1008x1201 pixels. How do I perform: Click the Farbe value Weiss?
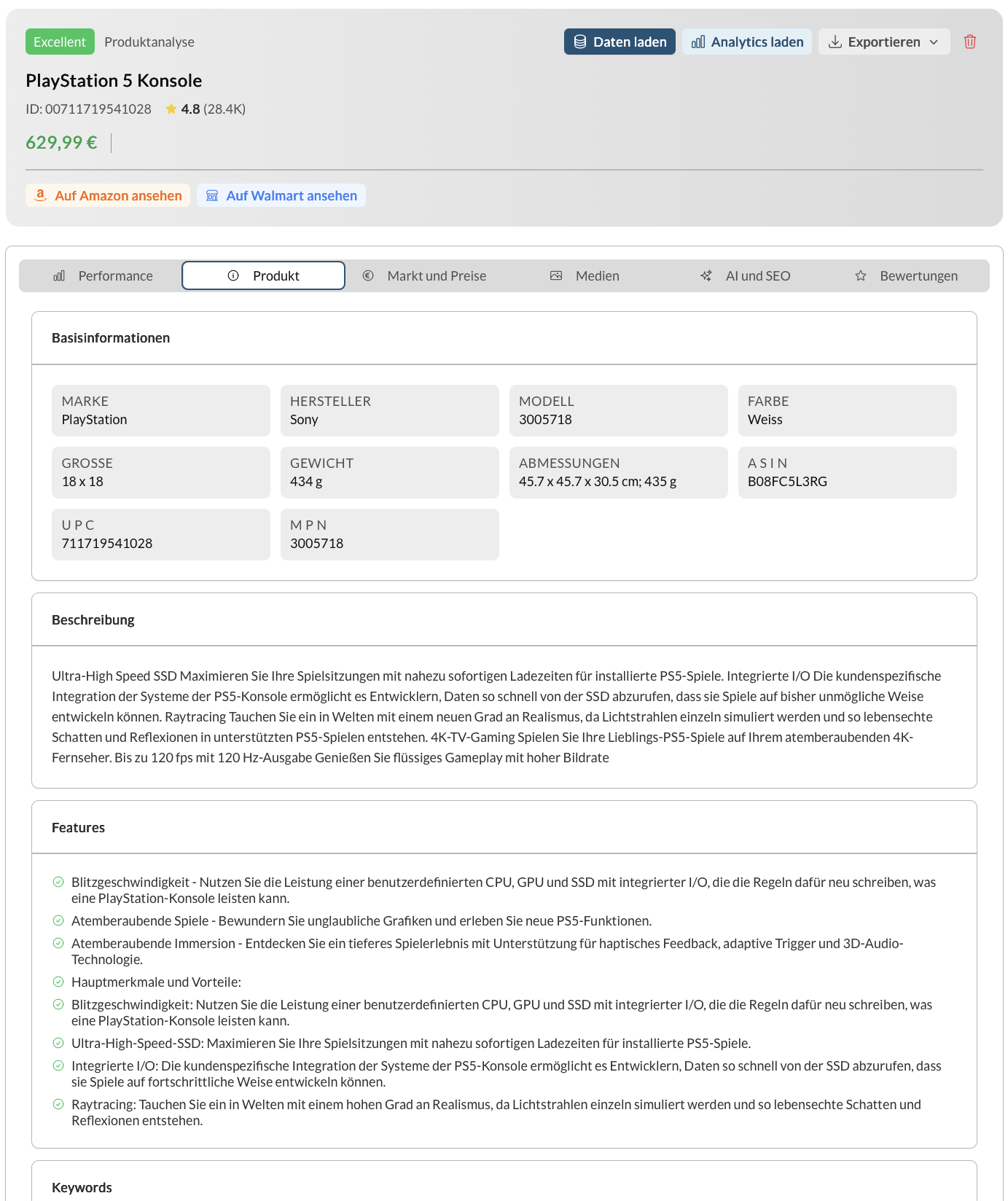[765, 420]
